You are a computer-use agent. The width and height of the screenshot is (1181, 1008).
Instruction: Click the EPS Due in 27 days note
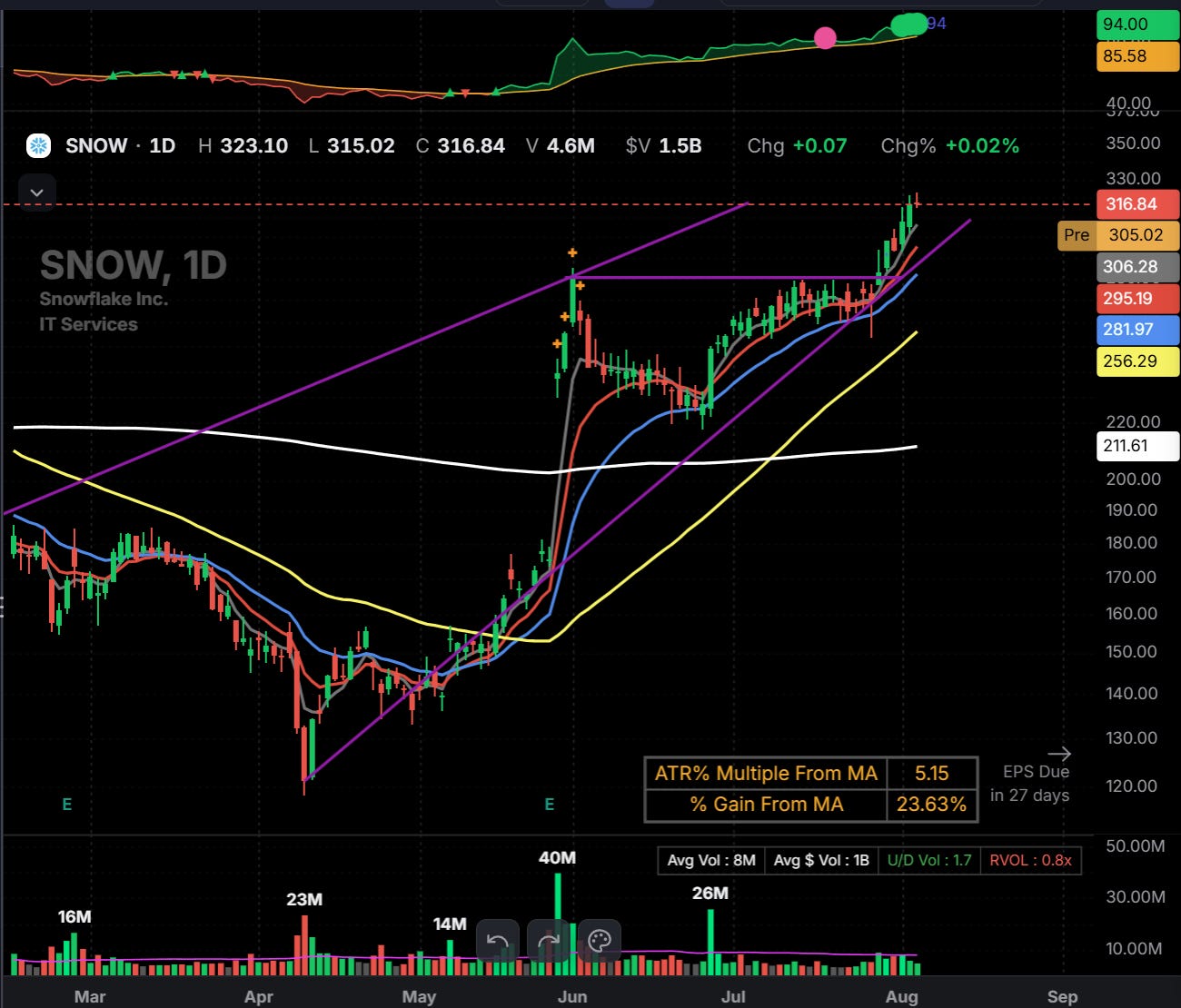coord(1030,784)
